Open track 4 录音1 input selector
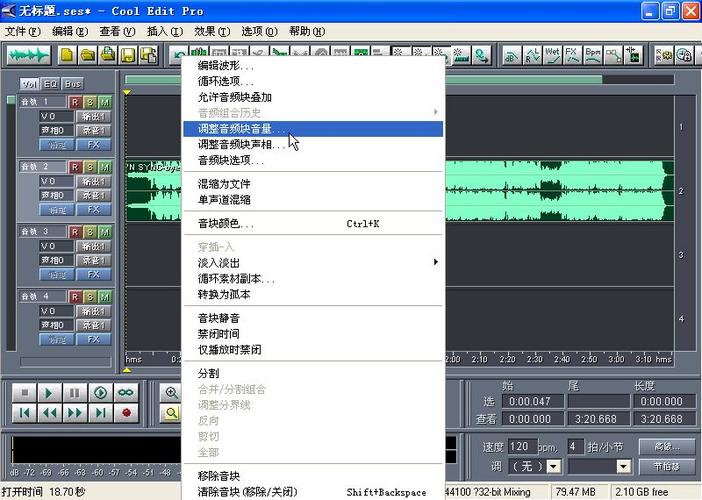702x500 pixels. (x=94, y=325)
